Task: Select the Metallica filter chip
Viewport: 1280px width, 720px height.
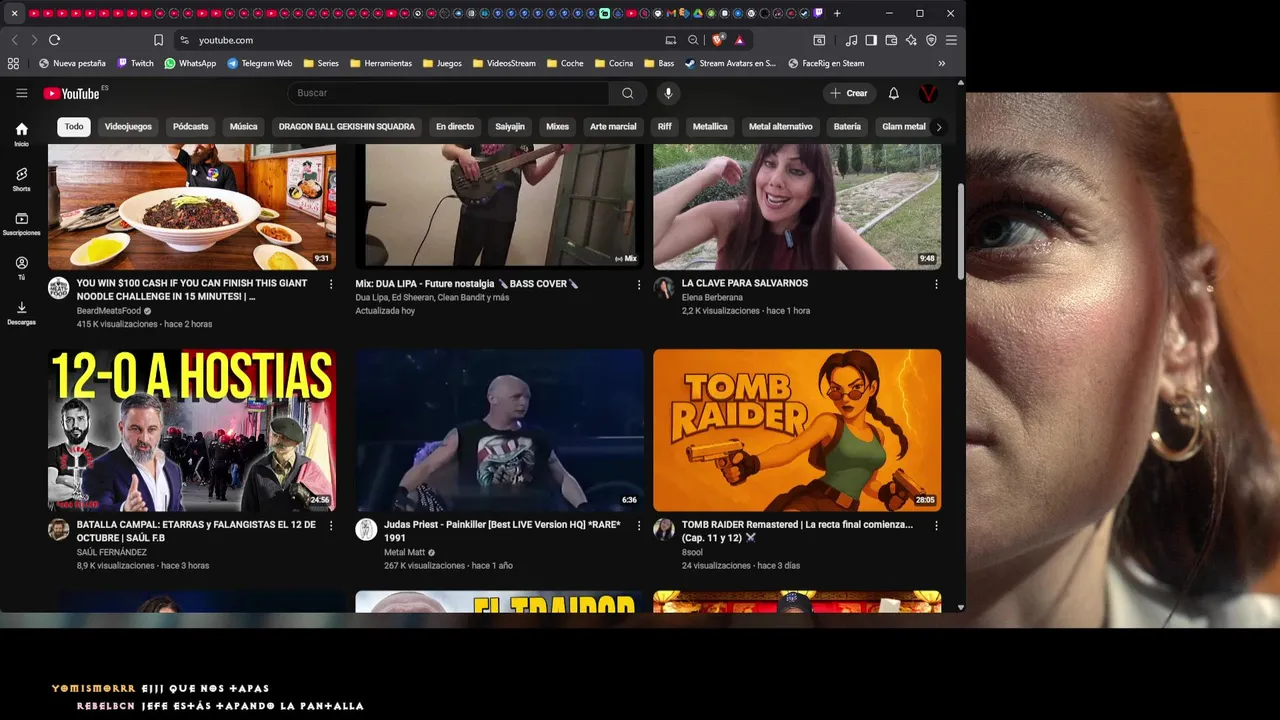Action: click(x=710, y=127)
